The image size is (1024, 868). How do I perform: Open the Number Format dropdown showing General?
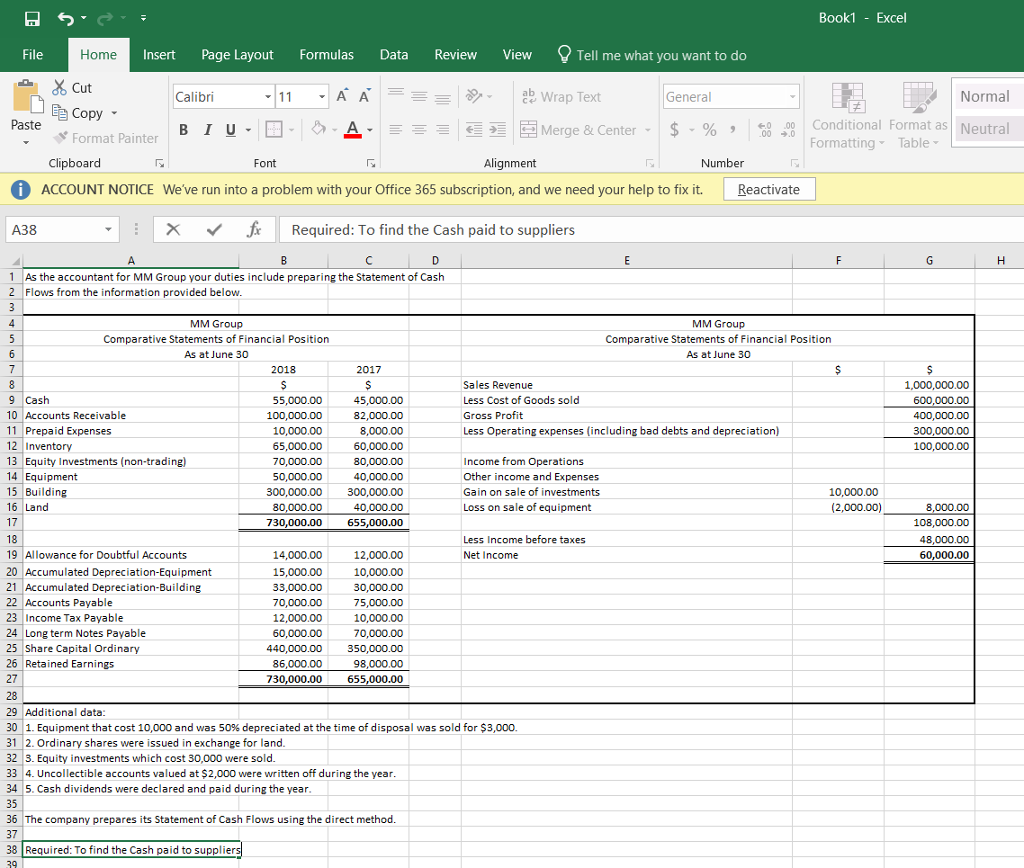[733, 96]
